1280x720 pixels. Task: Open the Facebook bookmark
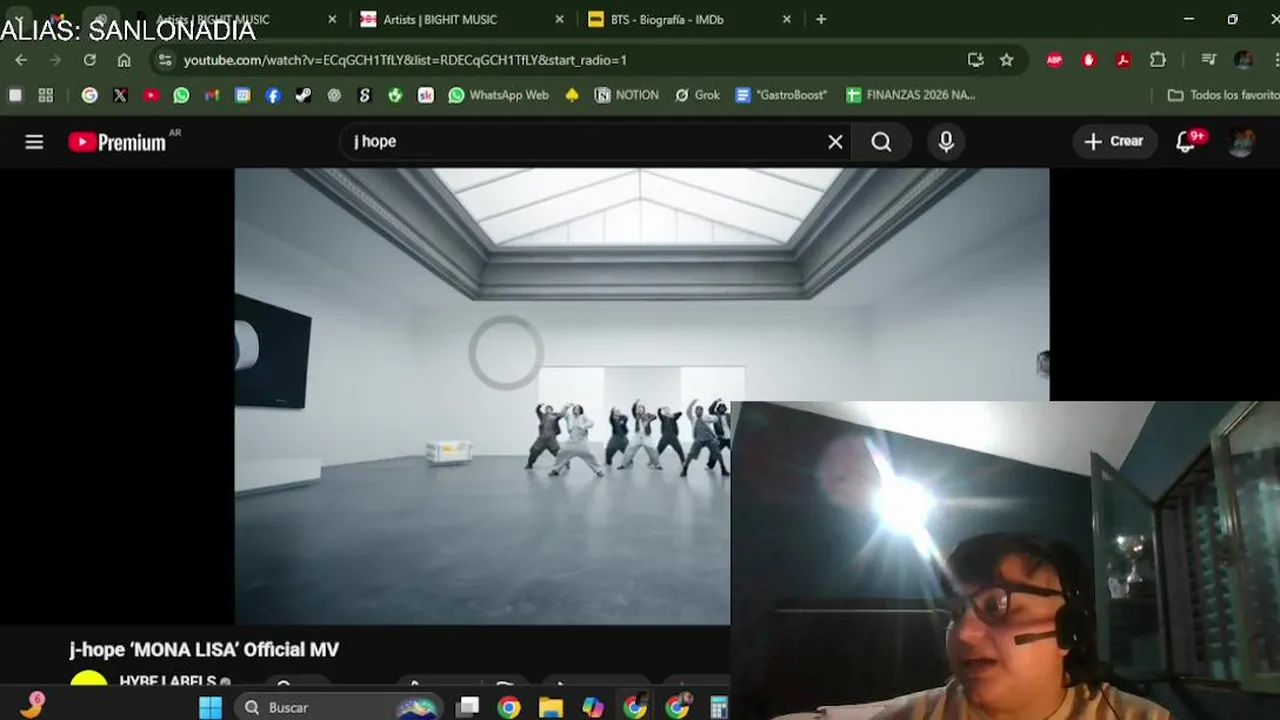(x=273, y=95)
